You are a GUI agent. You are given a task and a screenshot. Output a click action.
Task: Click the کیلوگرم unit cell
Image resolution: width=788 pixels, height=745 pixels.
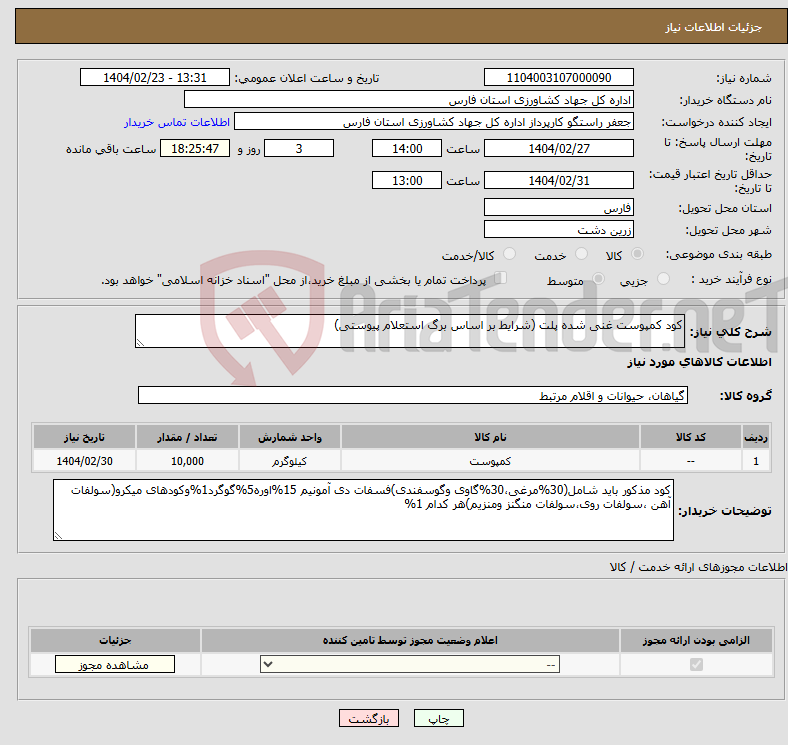[290, 460]
